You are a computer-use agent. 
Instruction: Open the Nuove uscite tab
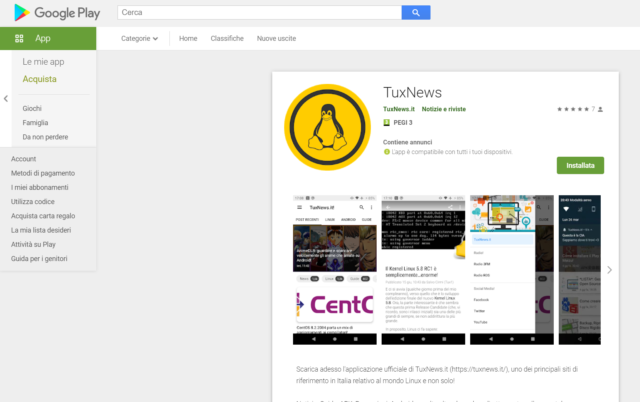tap(276, 38)
